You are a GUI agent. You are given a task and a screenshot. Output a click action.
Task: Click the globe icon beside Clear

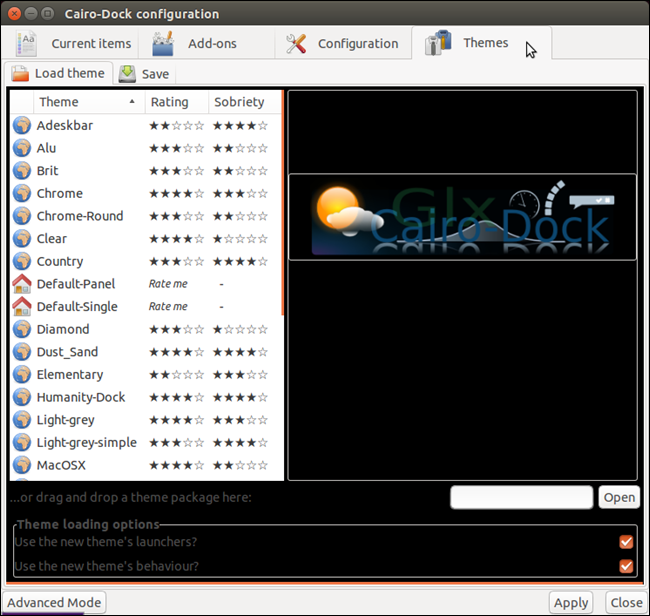pyautogui.click(x=22, y=238)
